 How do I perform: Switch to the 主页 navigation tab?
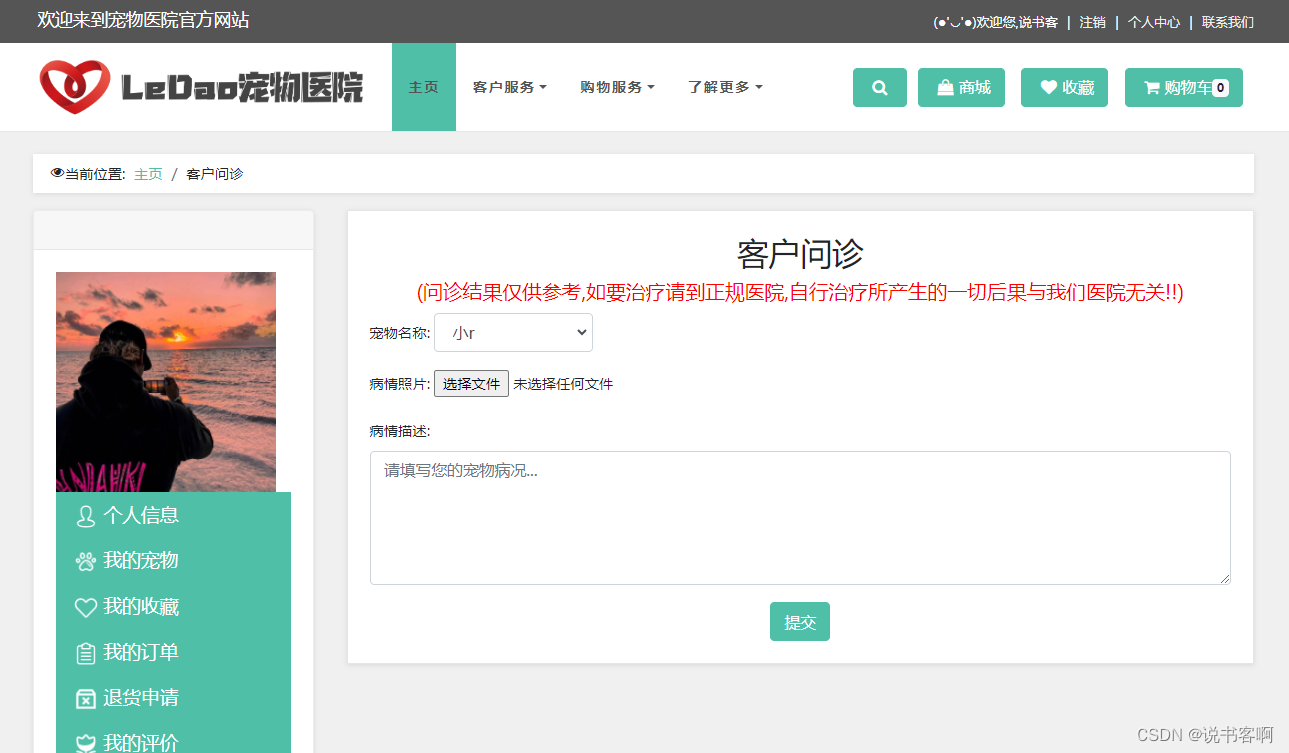click(x=423, y=87)
